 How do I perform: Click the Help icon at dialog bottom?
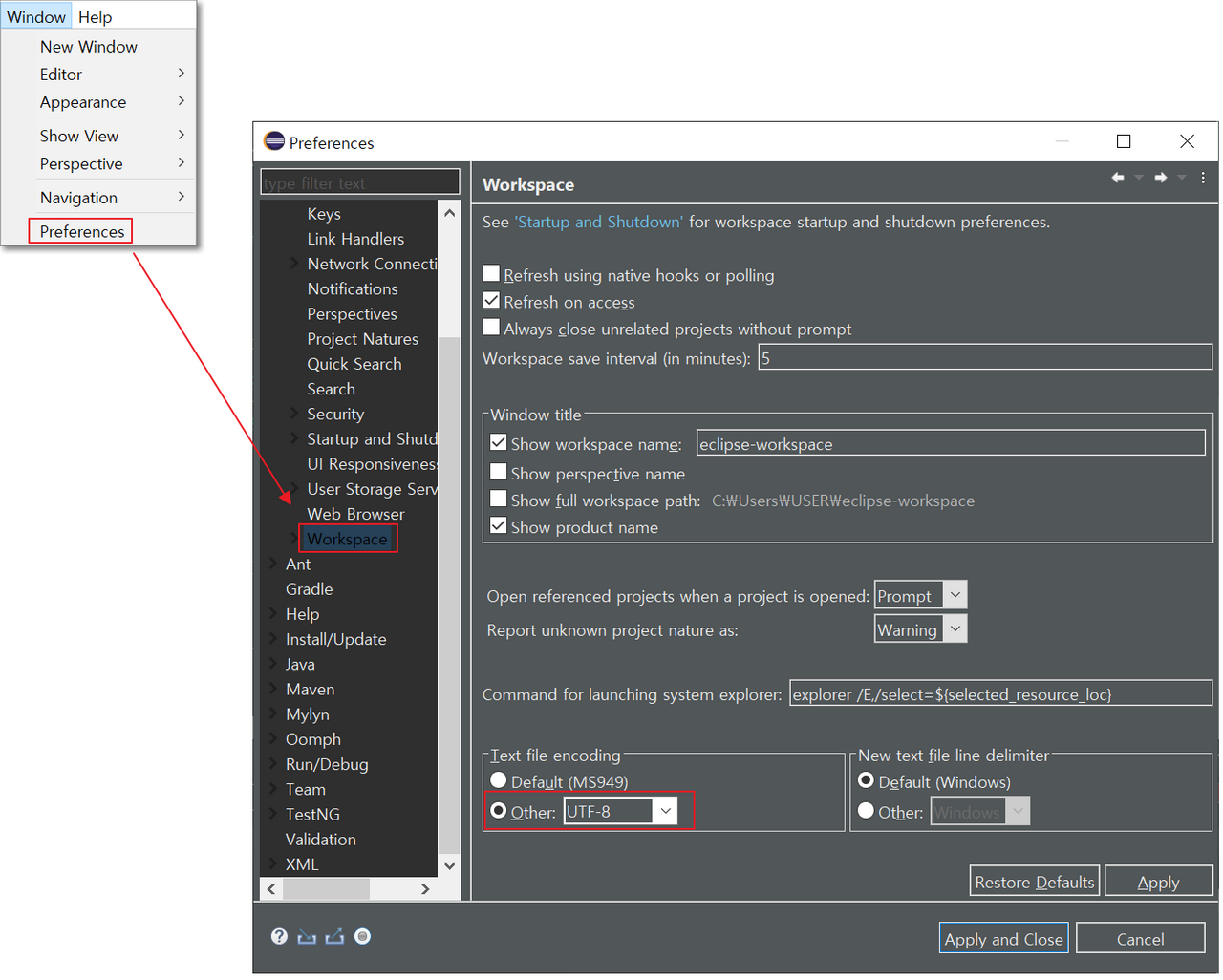click(x=279, y=936)
